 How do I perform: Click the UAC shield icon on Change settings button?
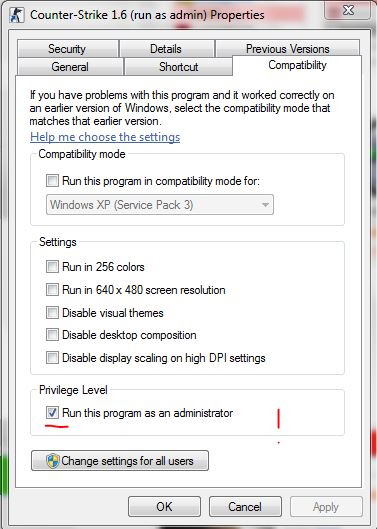point(53,461)
